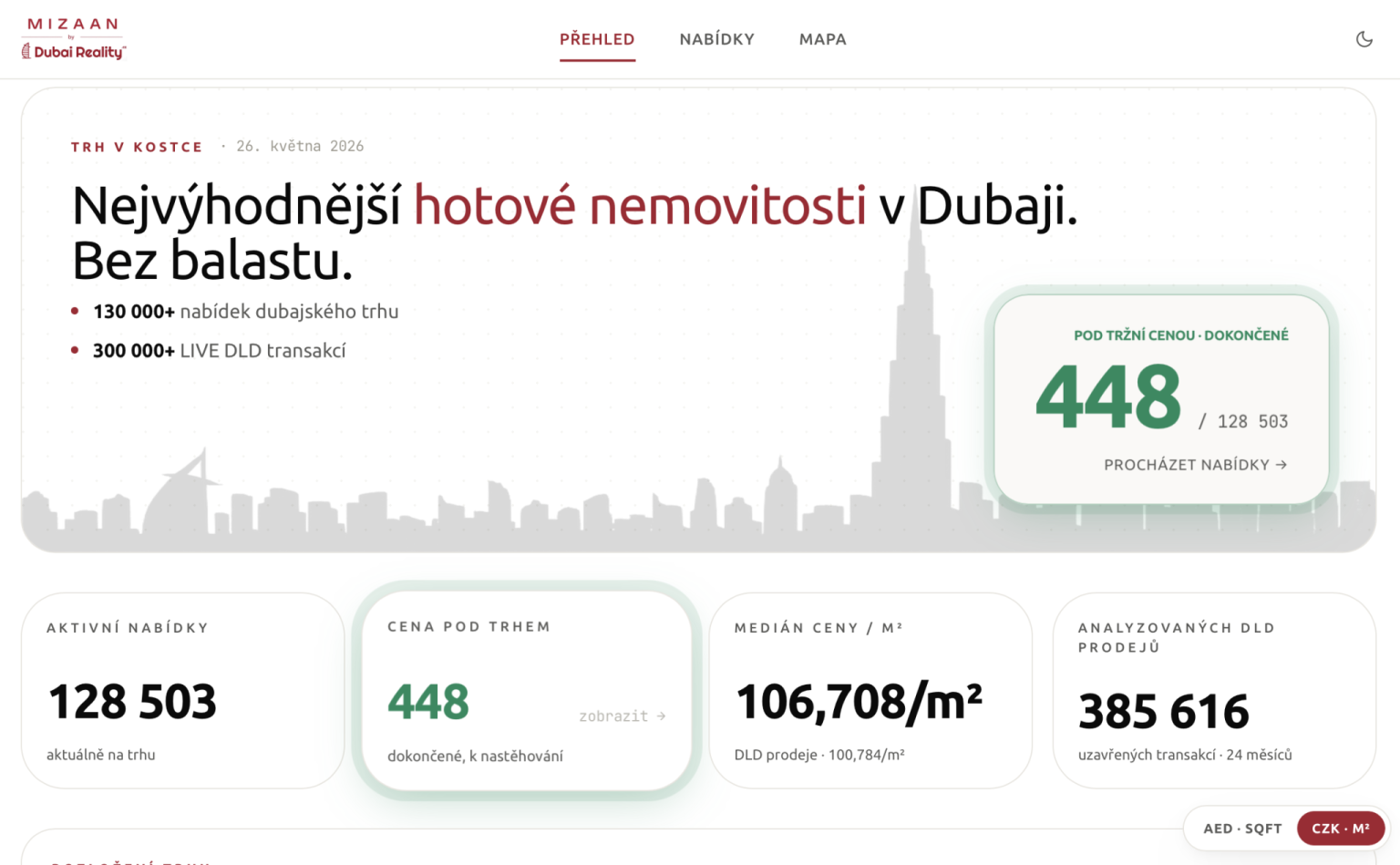Open the Cena pod trhem card
This screenshot has height=865, width=1400.
pyautogui.click(x=527, y=691)
